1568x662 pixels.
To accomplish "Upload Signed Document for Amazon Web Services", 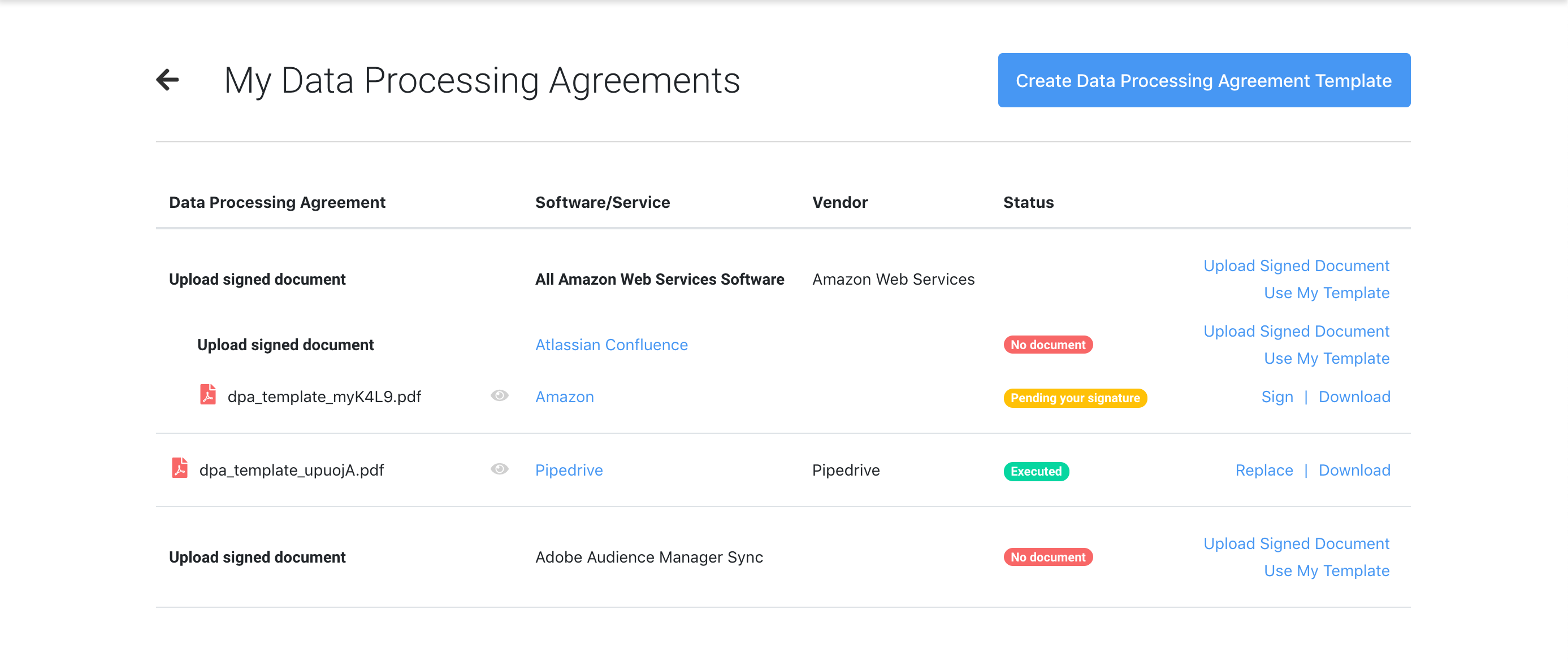I will point(1296,266).
